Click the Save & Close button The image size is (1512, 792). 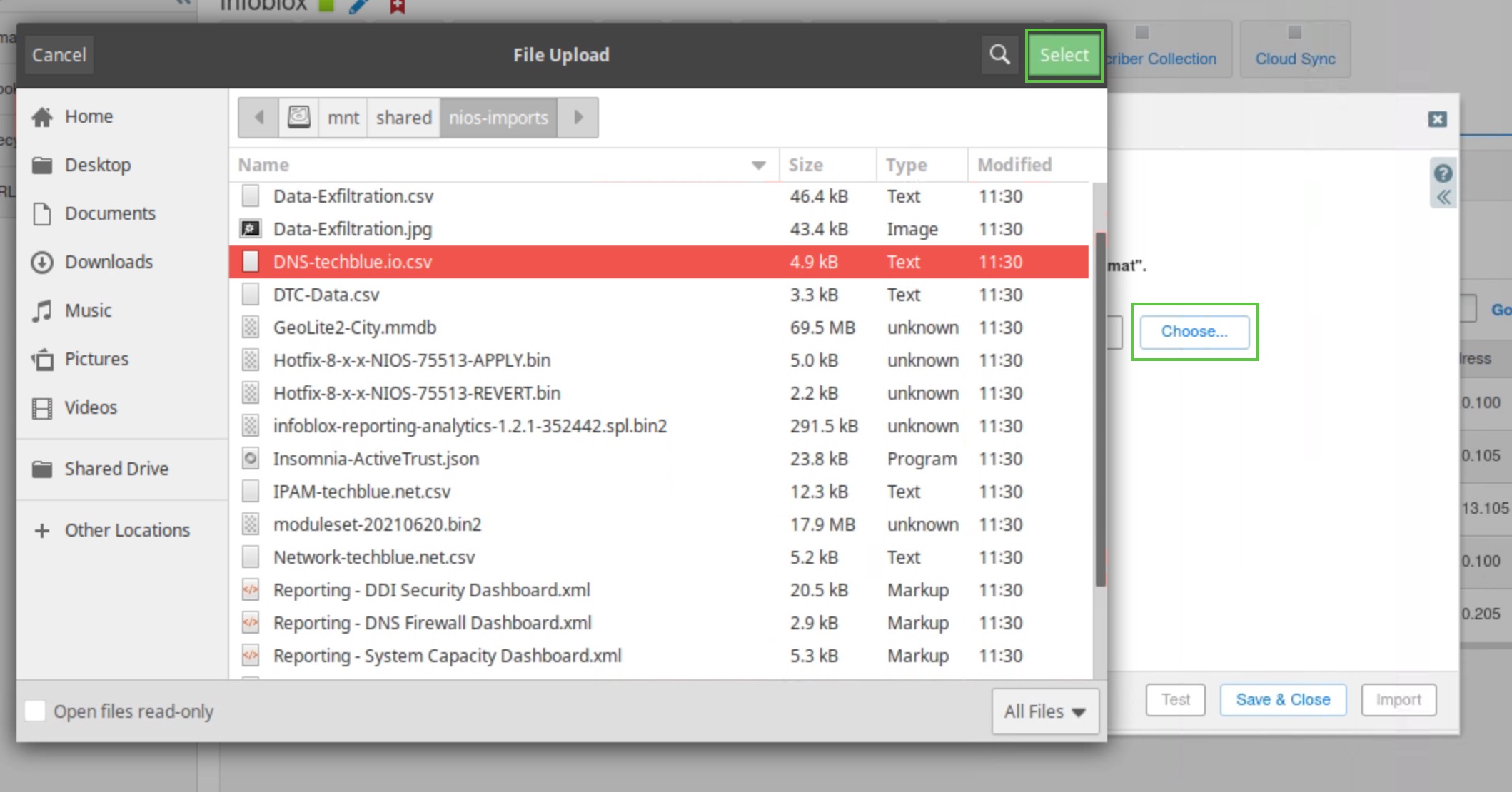(1282, 699)
